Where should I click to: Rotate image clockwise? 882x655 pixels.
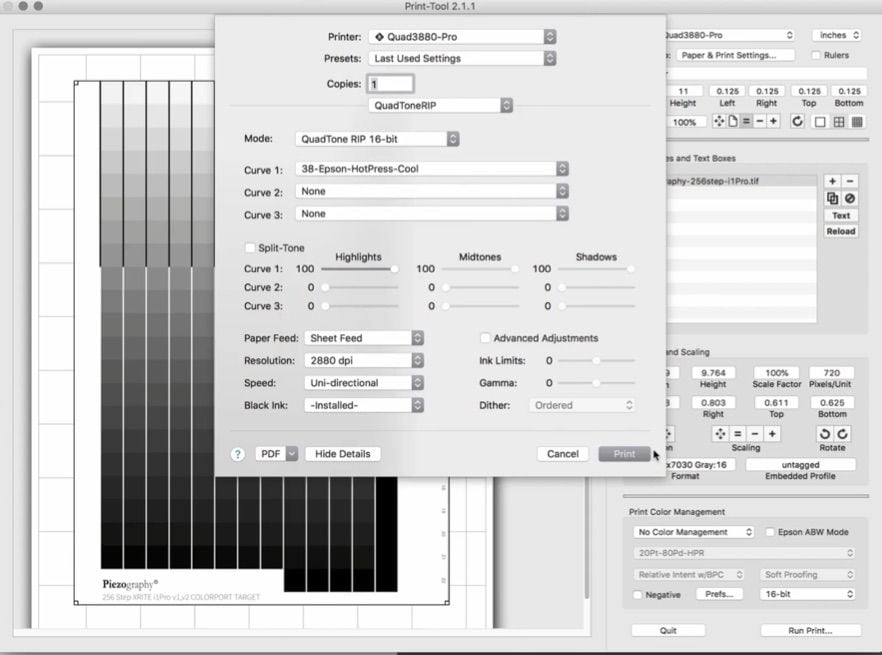pos(843,434)
